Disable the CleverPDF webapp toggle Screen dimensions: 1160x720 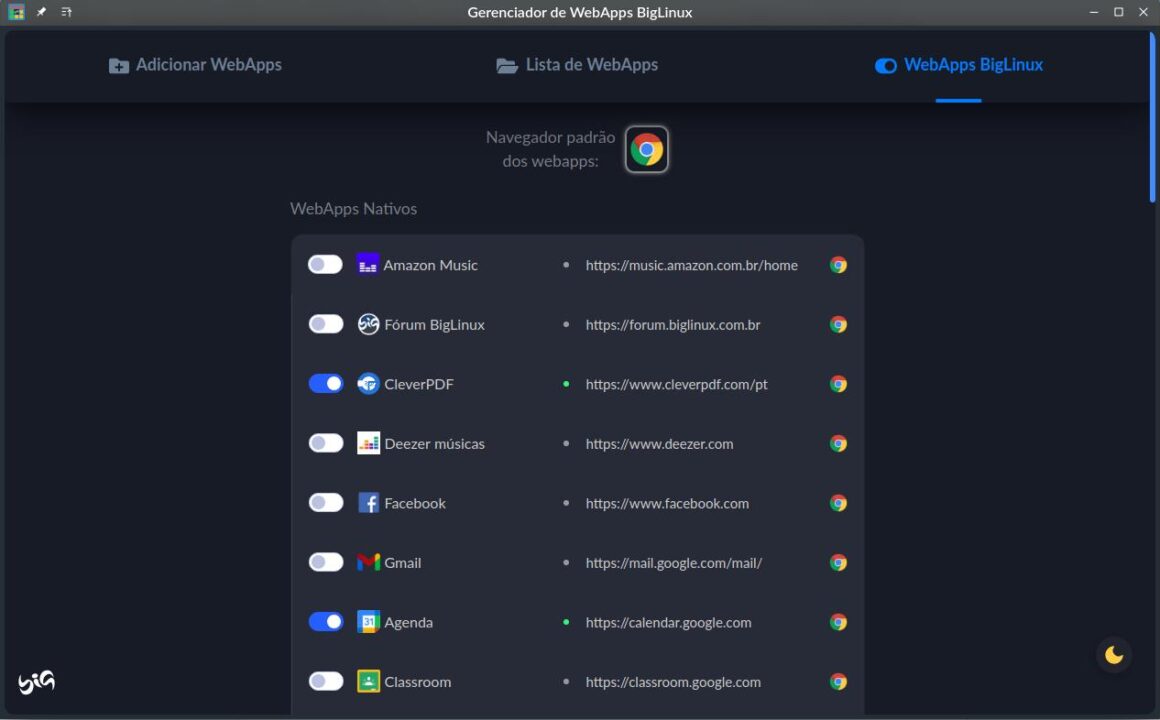(x=325, y=384)
